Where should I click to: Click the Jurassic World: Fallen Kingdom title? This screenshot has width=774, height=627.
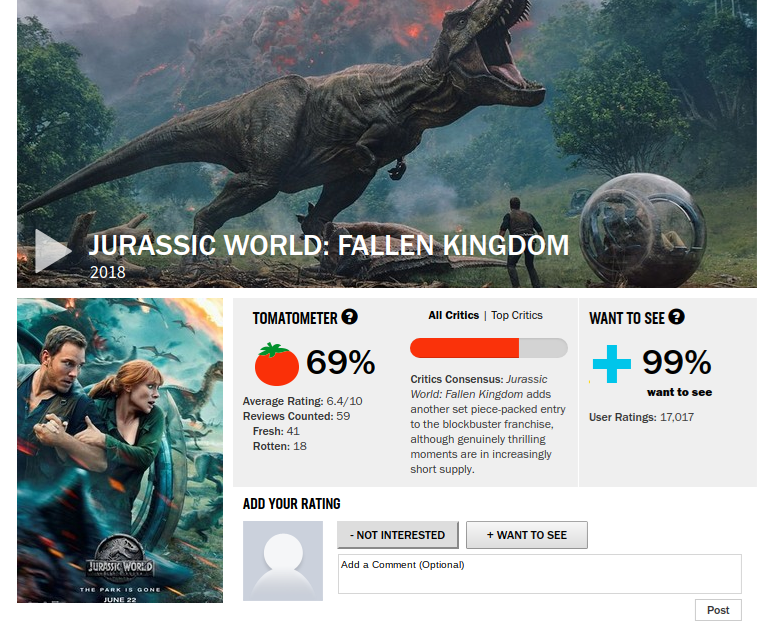[x=328, y=245]
